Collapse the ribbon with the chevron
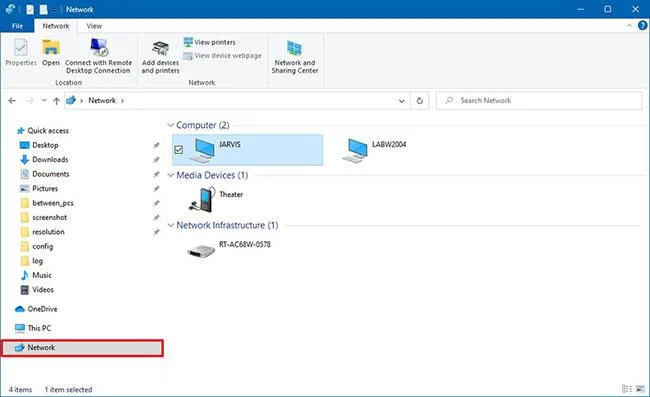The width and height of the screenshot is (650, 397). (629, 26)
